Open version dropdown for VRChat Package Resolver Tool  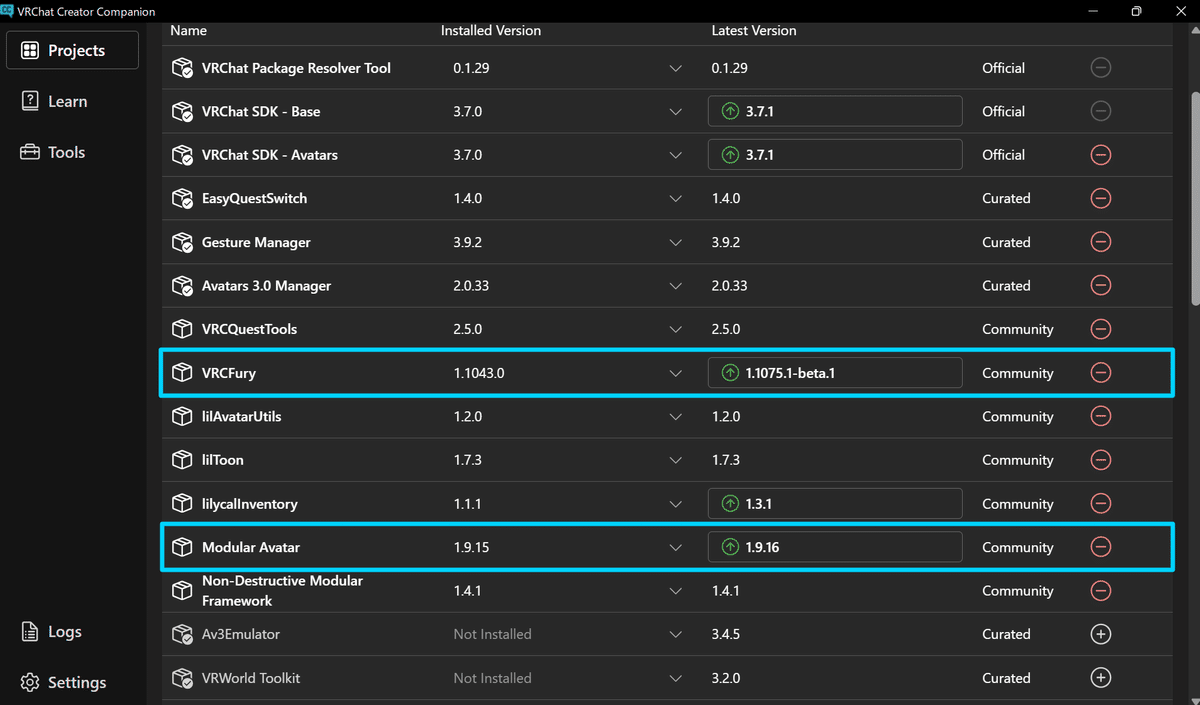click(x=676, y=68)
